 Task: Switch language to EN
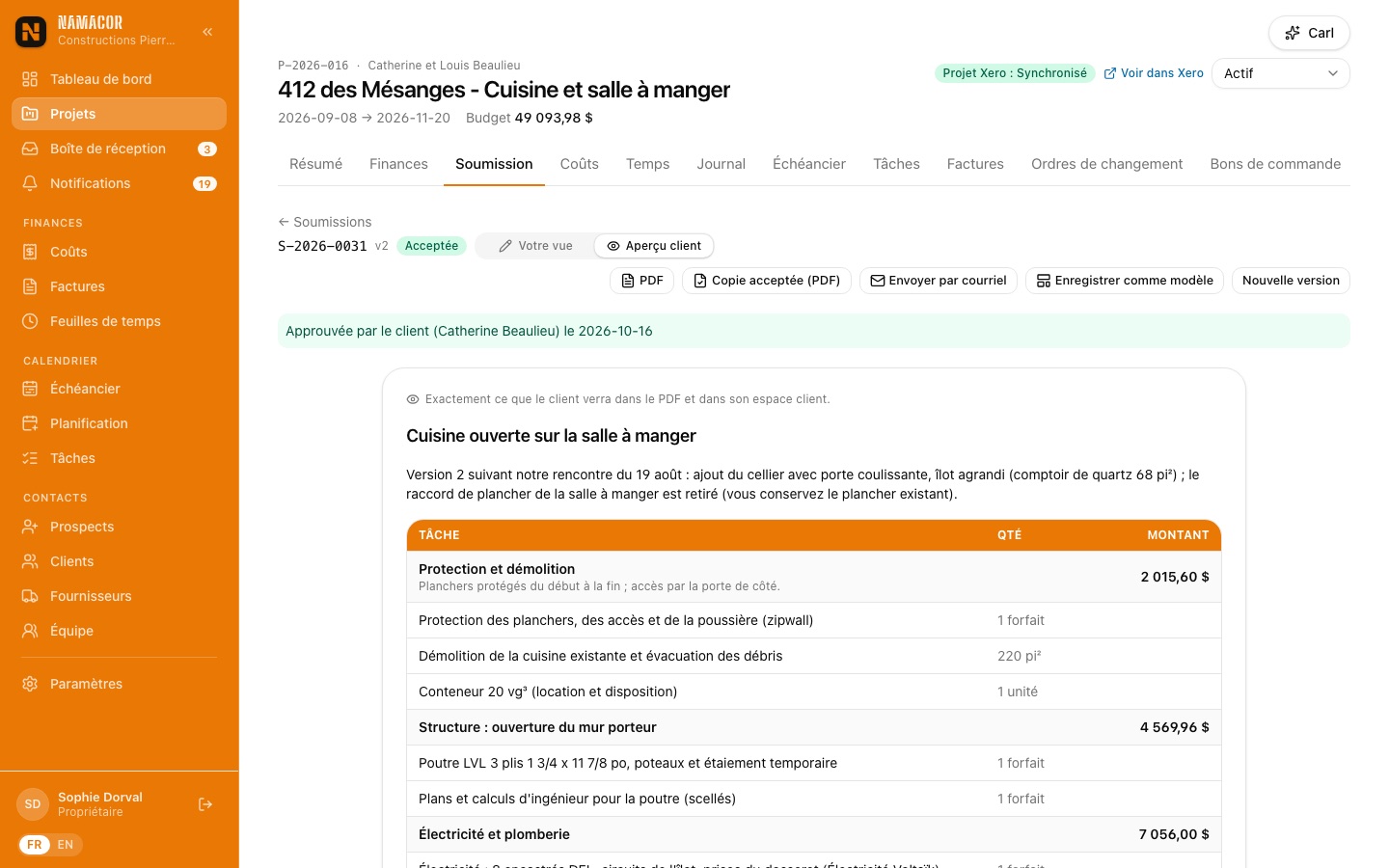(x=66, y=845)
